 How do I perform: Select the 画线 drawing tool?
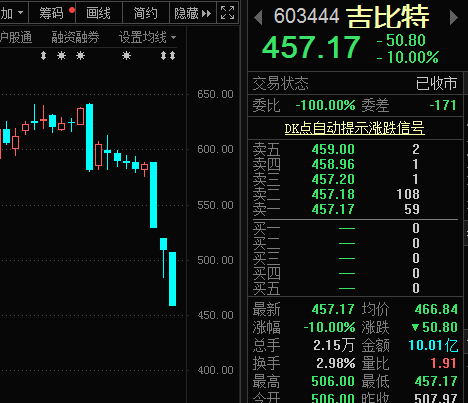click(99, 13)
